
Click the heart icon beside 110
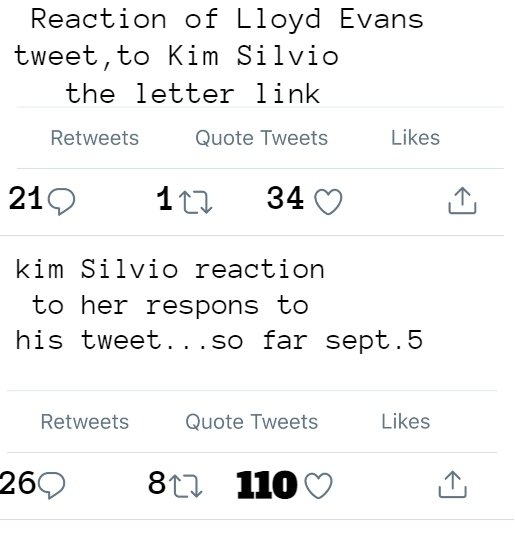(318, 486)
